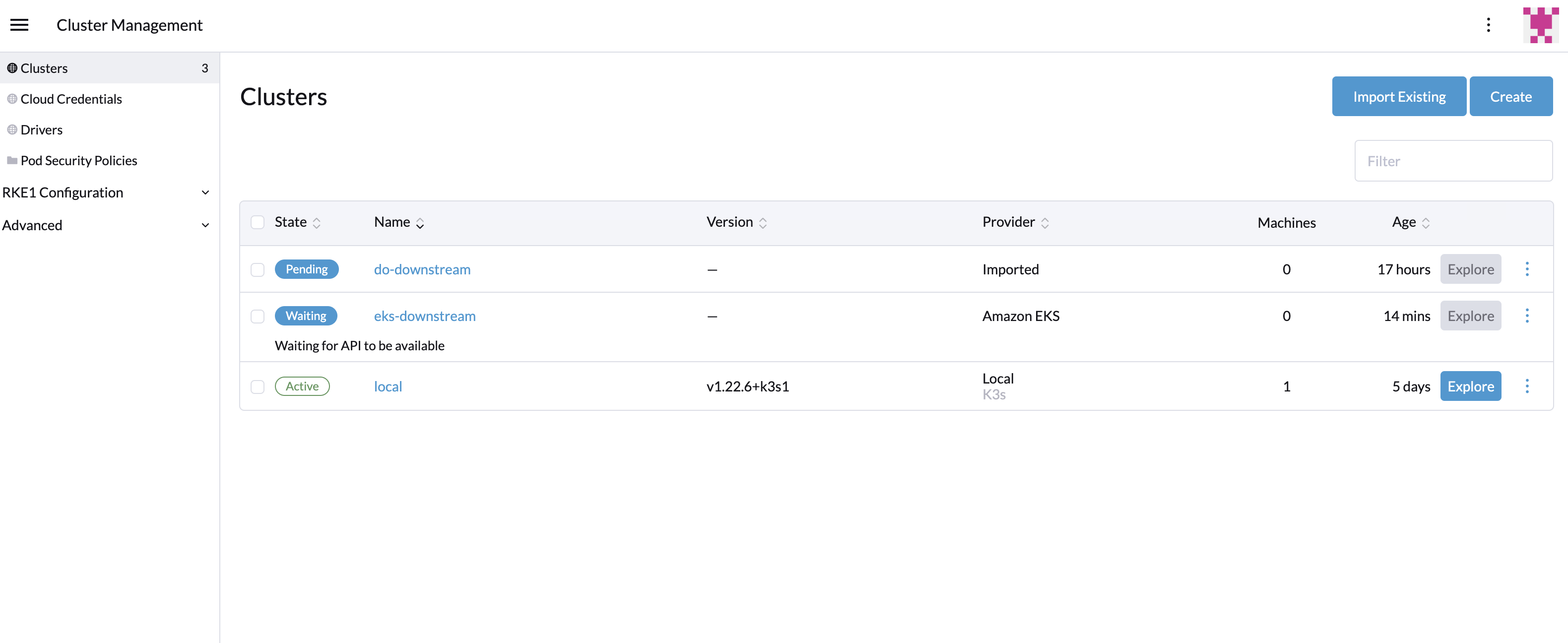This screenshot has height=643, width=1568.
Task: Click inside the Filter input field
Action: tap(1453, 161)
